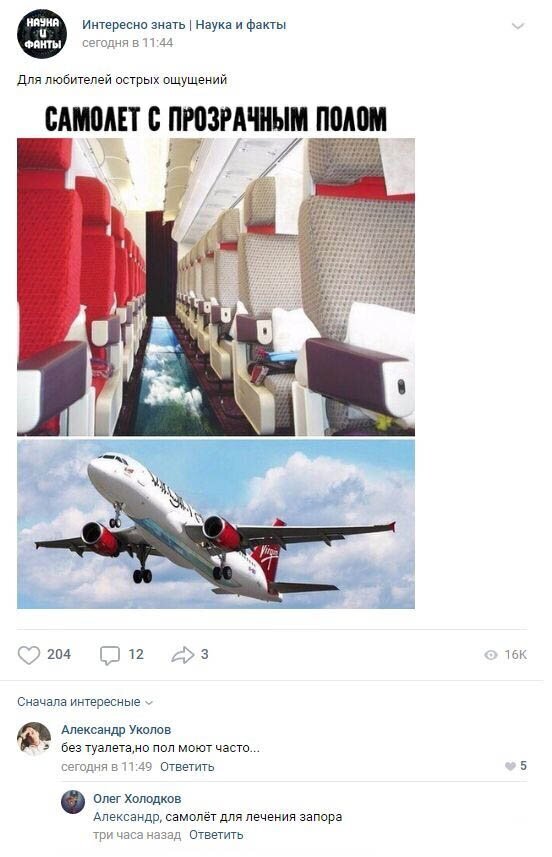This screenshot has width=552, height=857.
Task: Click the eye views counter icon
Action: [491, 655]
